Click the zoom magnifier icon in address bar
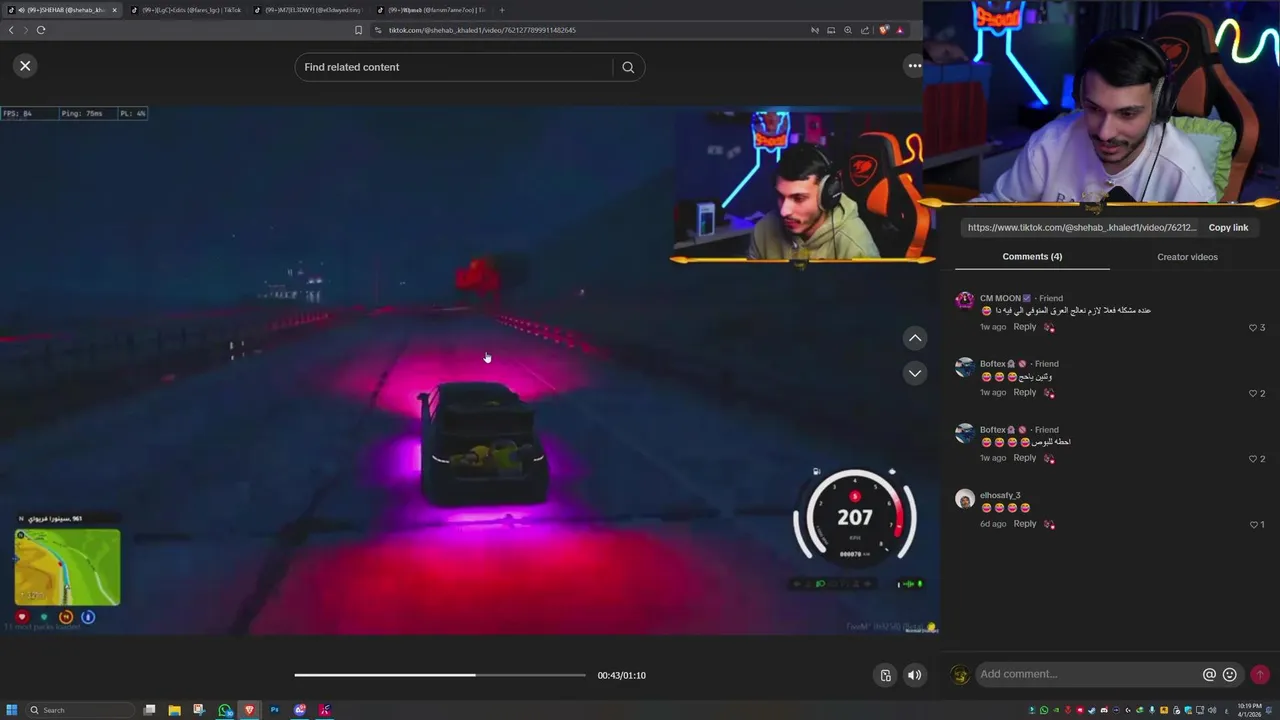This screenshot has height=720, width=1280. pyautogui.click(x=848, y=30)
